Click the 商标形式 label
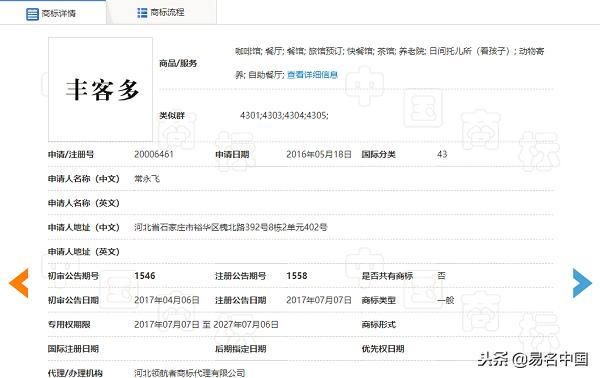600x378 pixels. point(378,324)
